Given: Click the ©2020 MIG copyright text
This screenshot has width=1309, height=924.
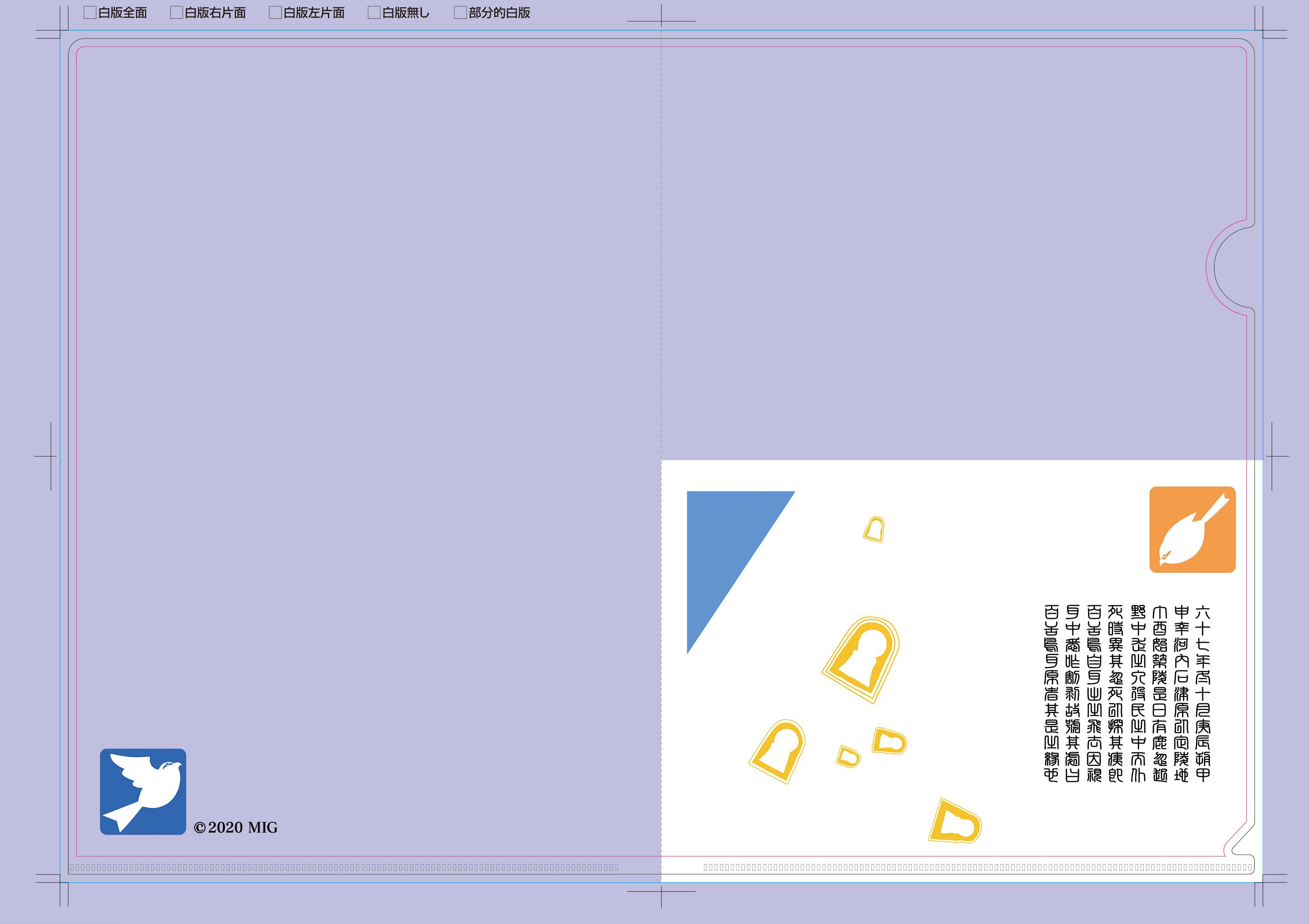Looking at the screenshot, I should (236, 828).
